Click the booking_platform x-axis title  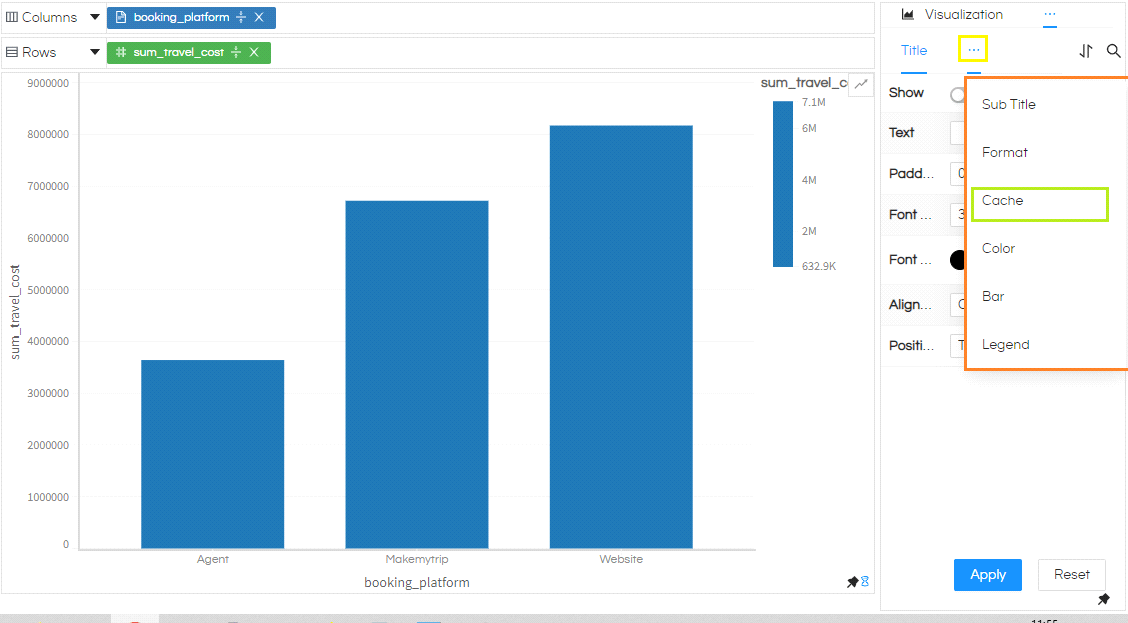point(417,583)
